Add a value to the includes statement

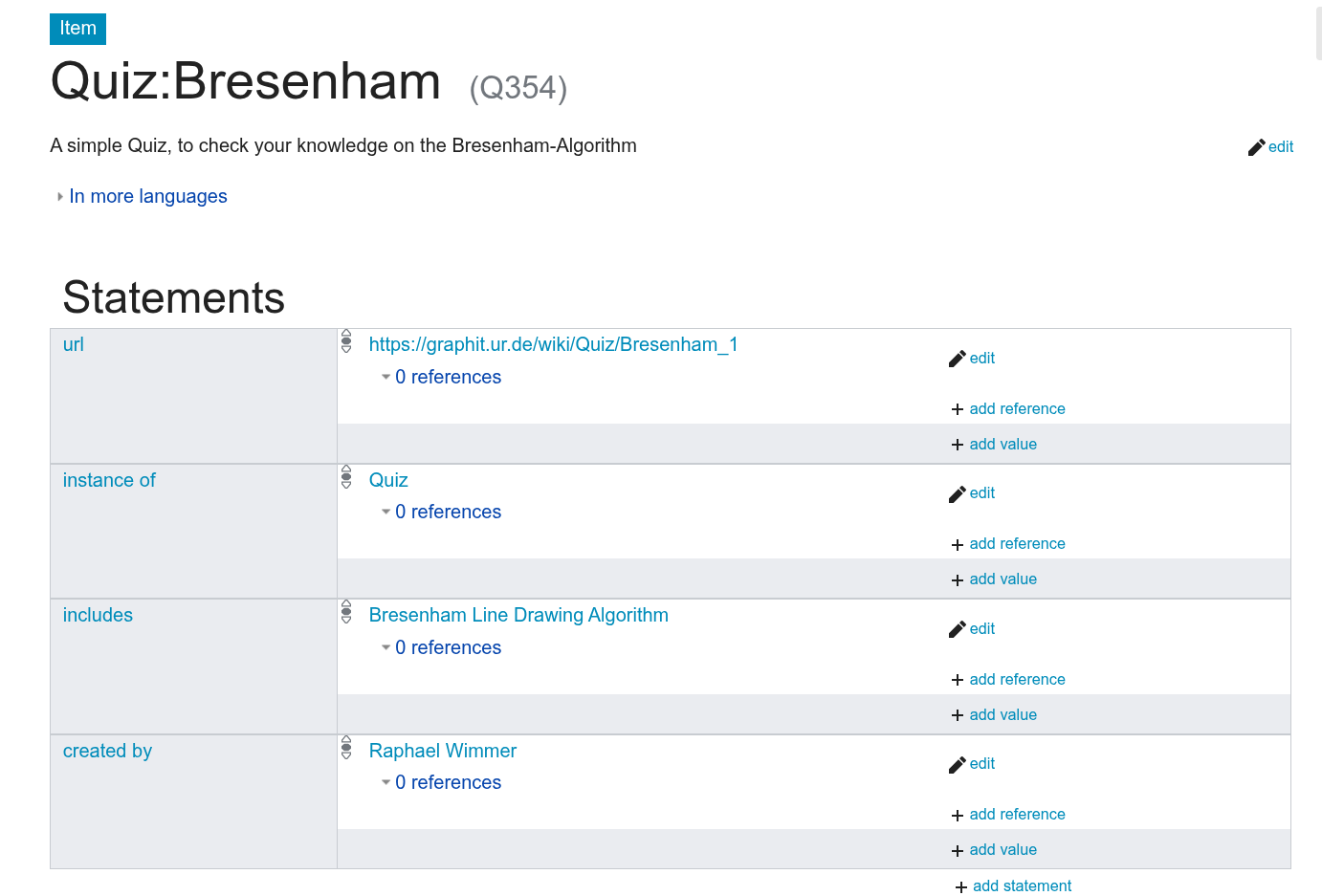tap(1003, 714)
